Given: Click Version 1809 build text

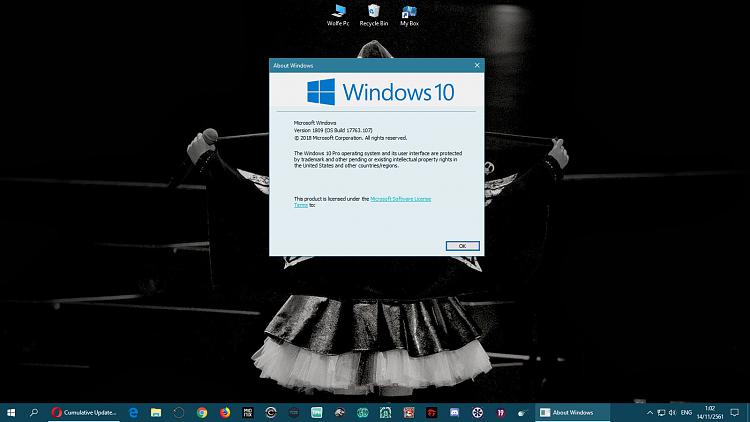Looking at the screenshot, I should coord(333,130).
